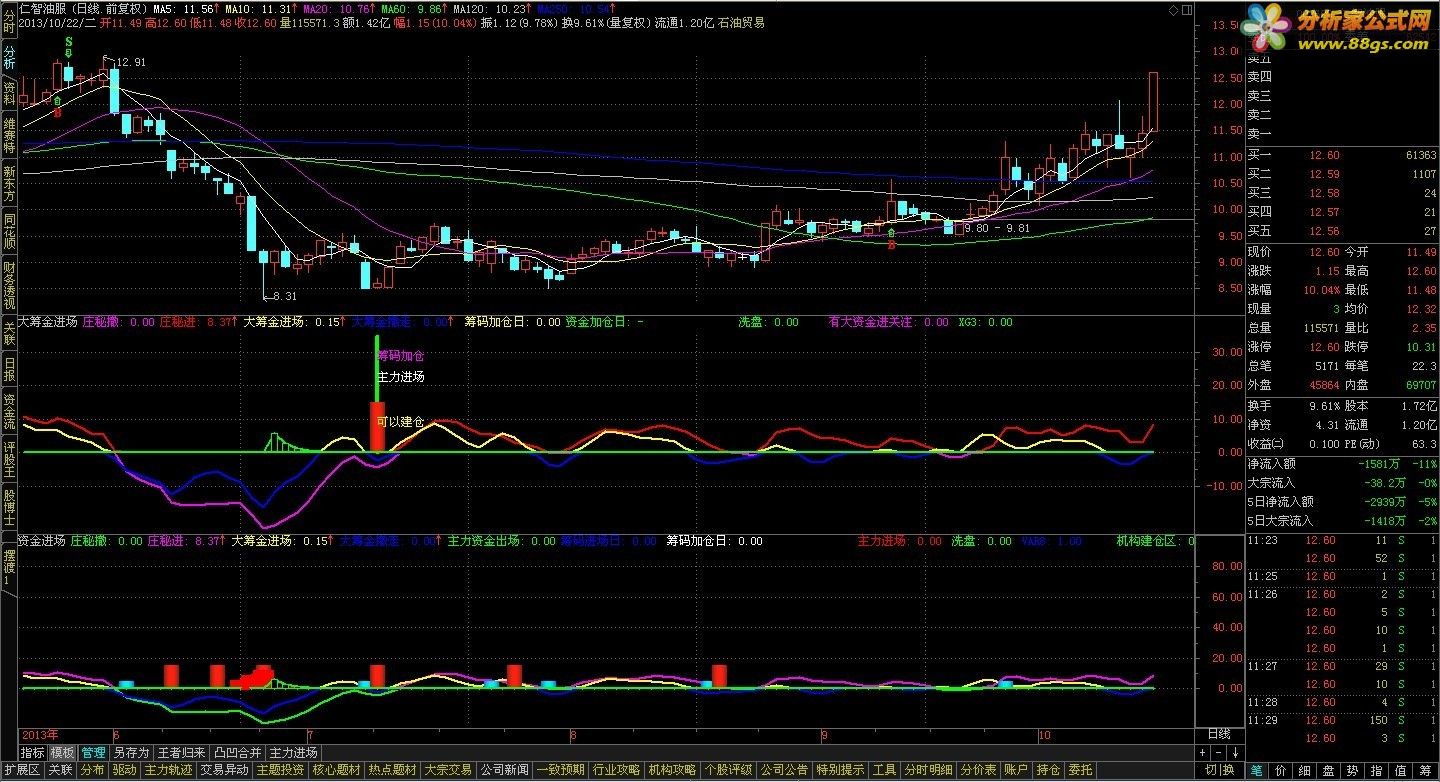Image resolution: width=1440 pixels, height=782 pixels.
Task: Click the green S sell marker at chart top-left
Action: [x=69, y=43]
